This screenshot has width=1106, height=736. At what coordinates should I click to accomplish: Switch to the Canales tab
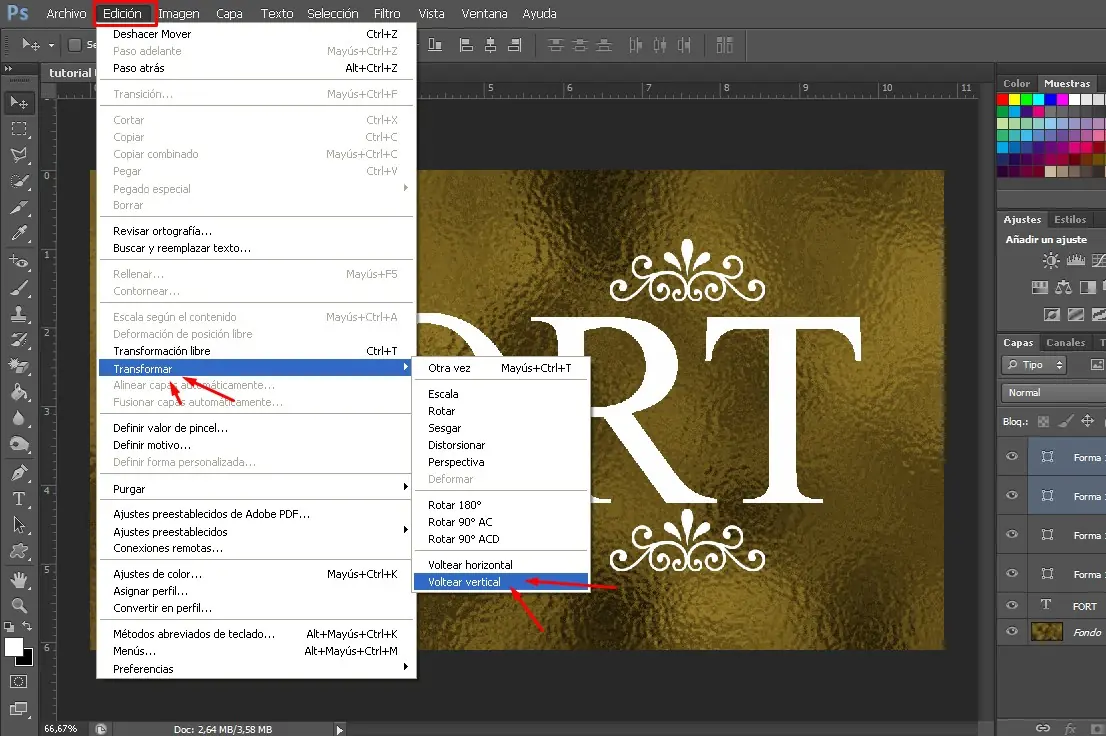coord(1065,343)
